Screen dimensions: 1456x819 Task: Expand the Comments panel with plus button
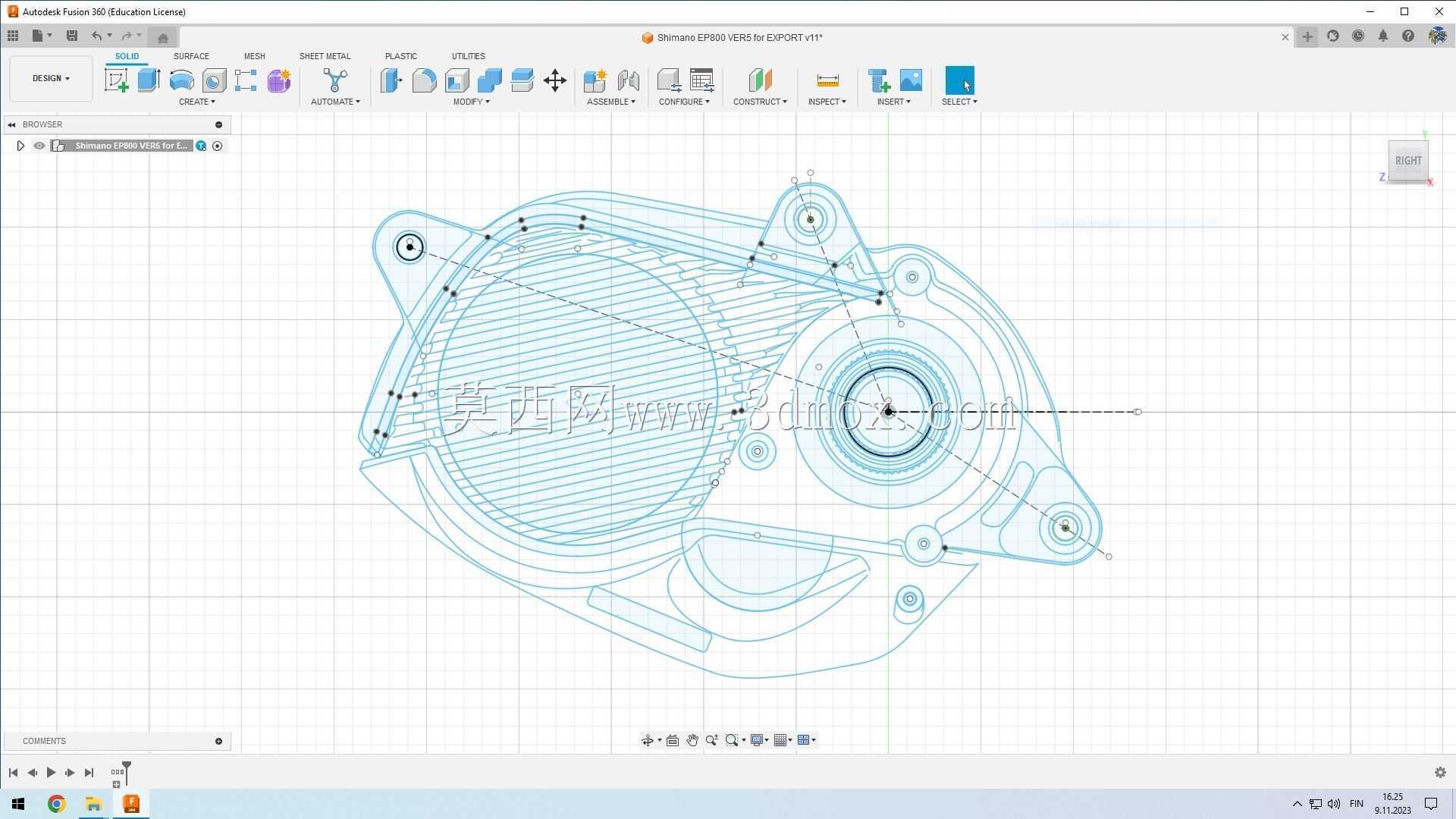219,741
